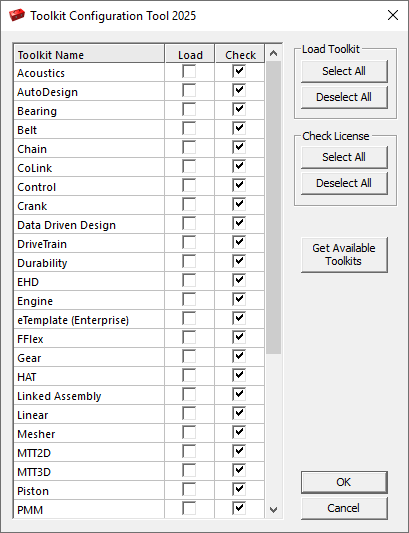
Task: Tick the Load checkbox for Gear
Action: pyautogui.click(x=189, y=357)
